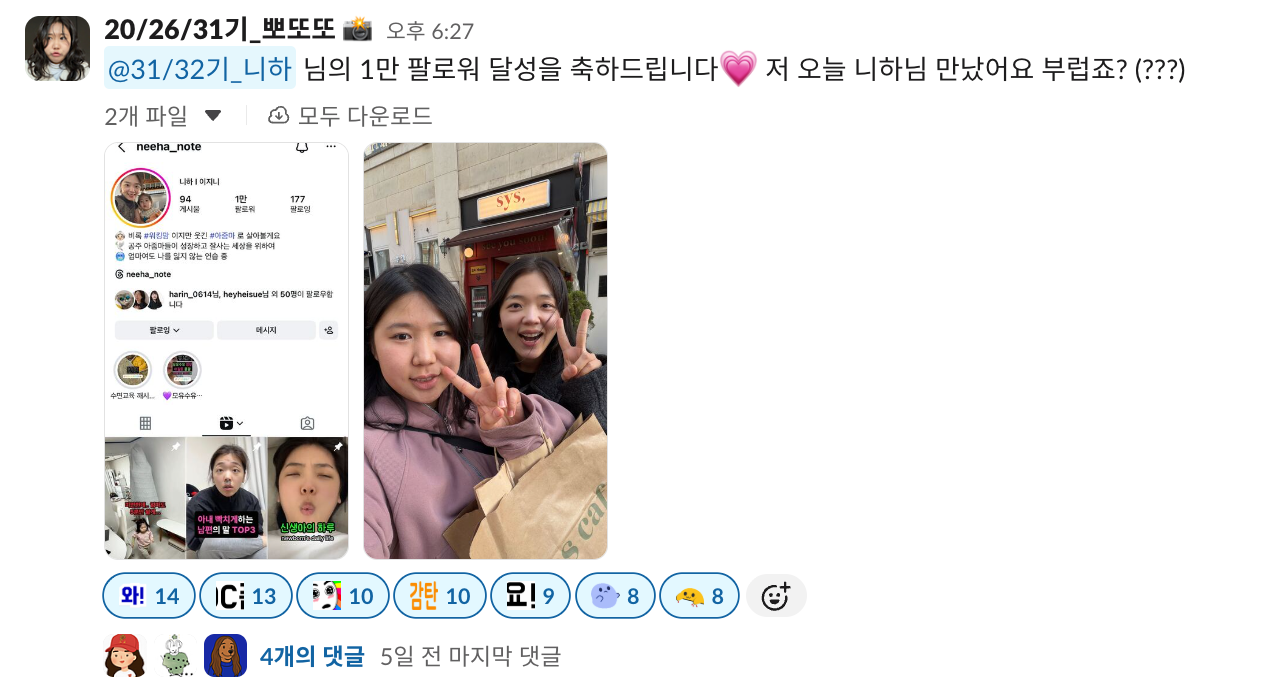Click the add reaction smiley icon
Screen dimensions: 1262x692
pos(776,596)
